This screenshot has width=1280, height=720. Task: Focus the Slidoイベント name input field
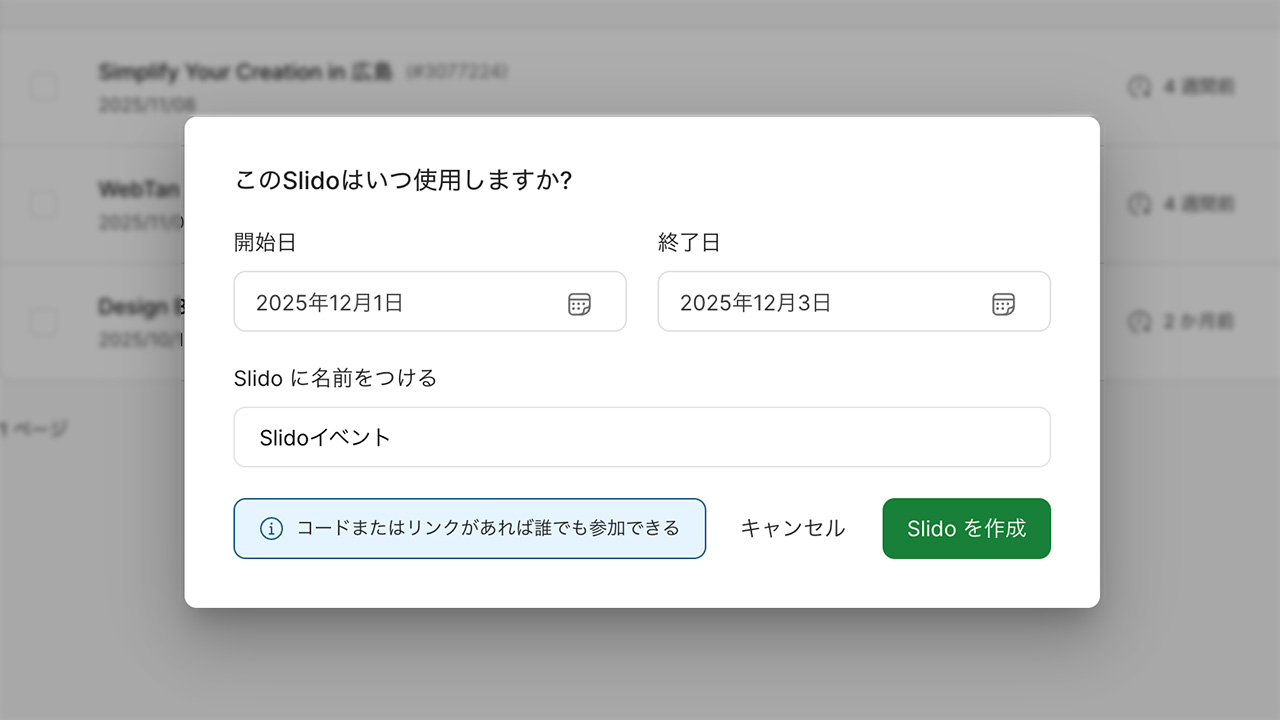click(641, 437)
